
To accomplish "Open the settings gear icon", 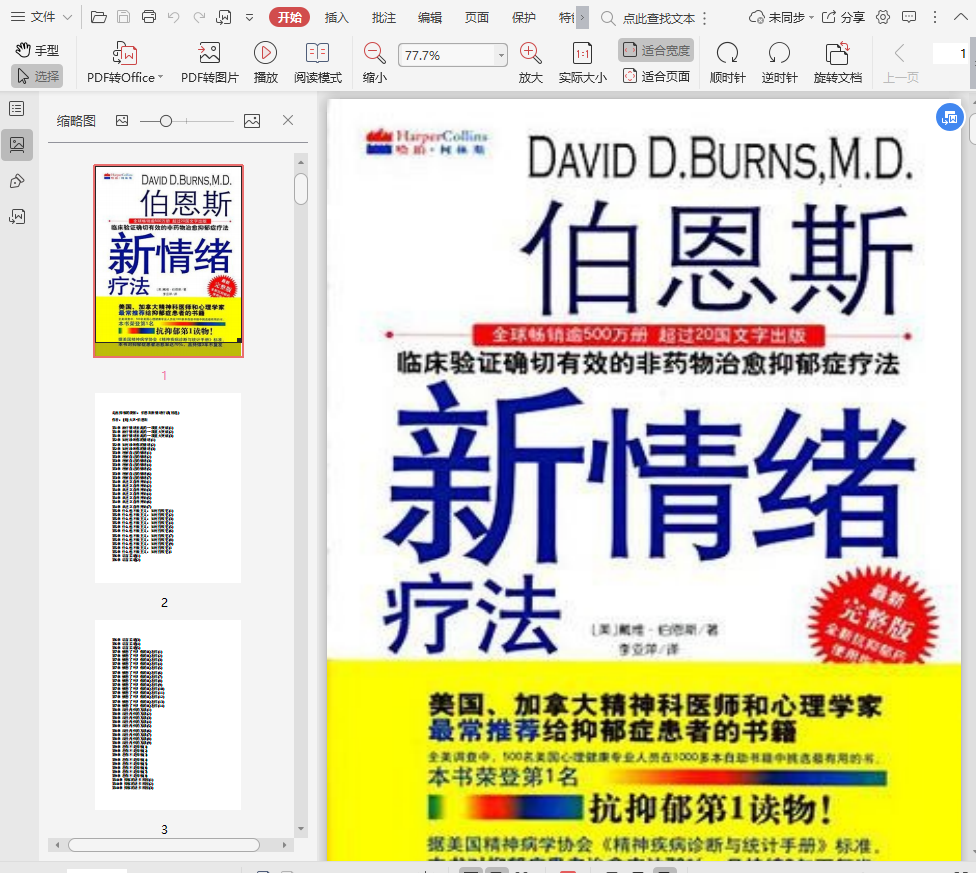I will point(883,17).
